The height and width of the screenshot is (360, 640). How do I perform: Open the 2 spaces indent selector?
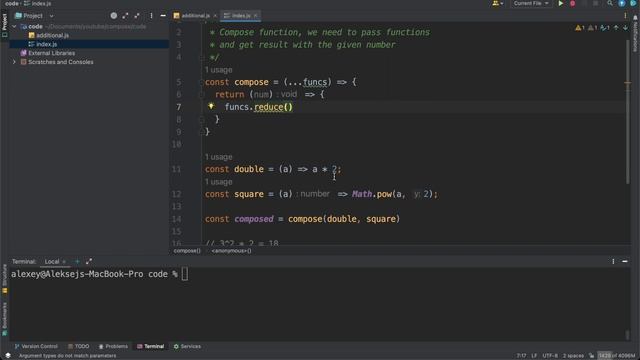coord(573,356)
